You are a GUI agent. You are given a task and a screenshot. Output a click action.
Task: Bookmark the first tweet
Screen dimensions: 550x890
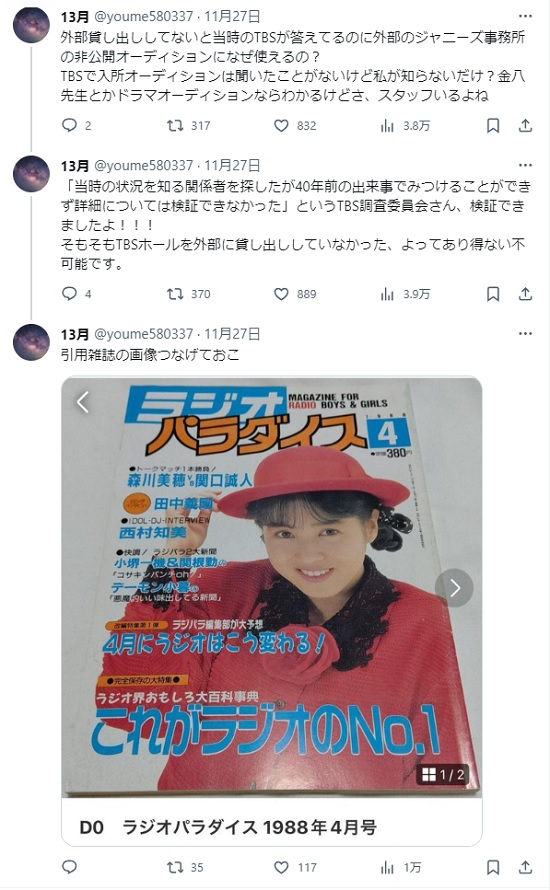[493, 125]
